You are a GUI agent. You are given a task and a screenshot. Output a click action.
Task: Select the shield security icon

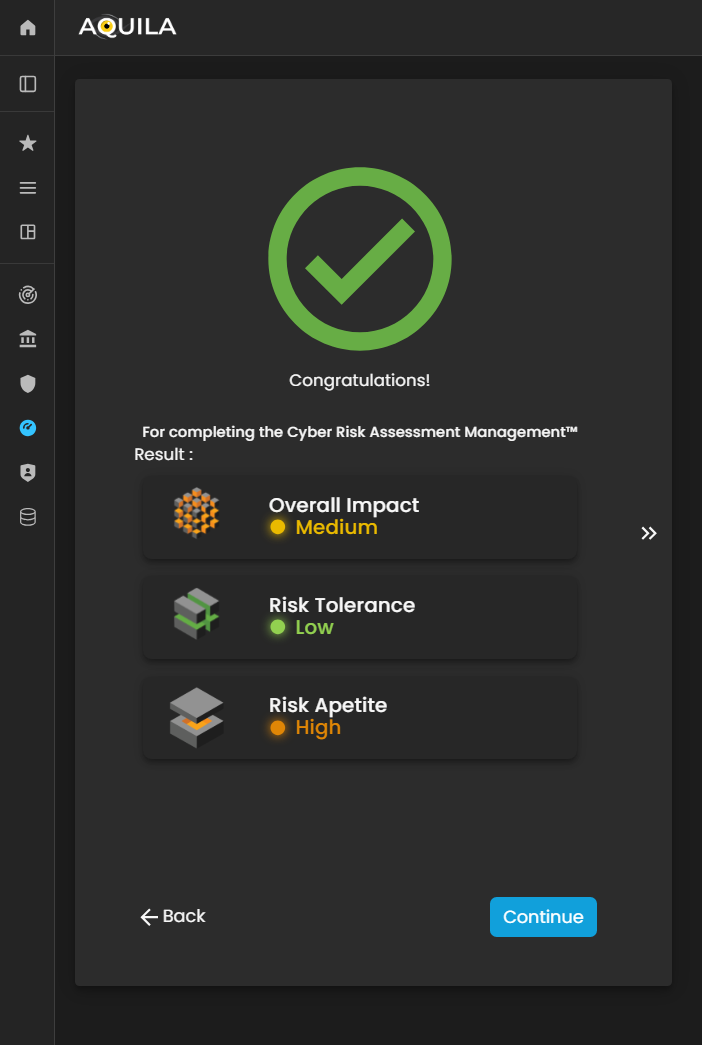(x=28, y=384)
